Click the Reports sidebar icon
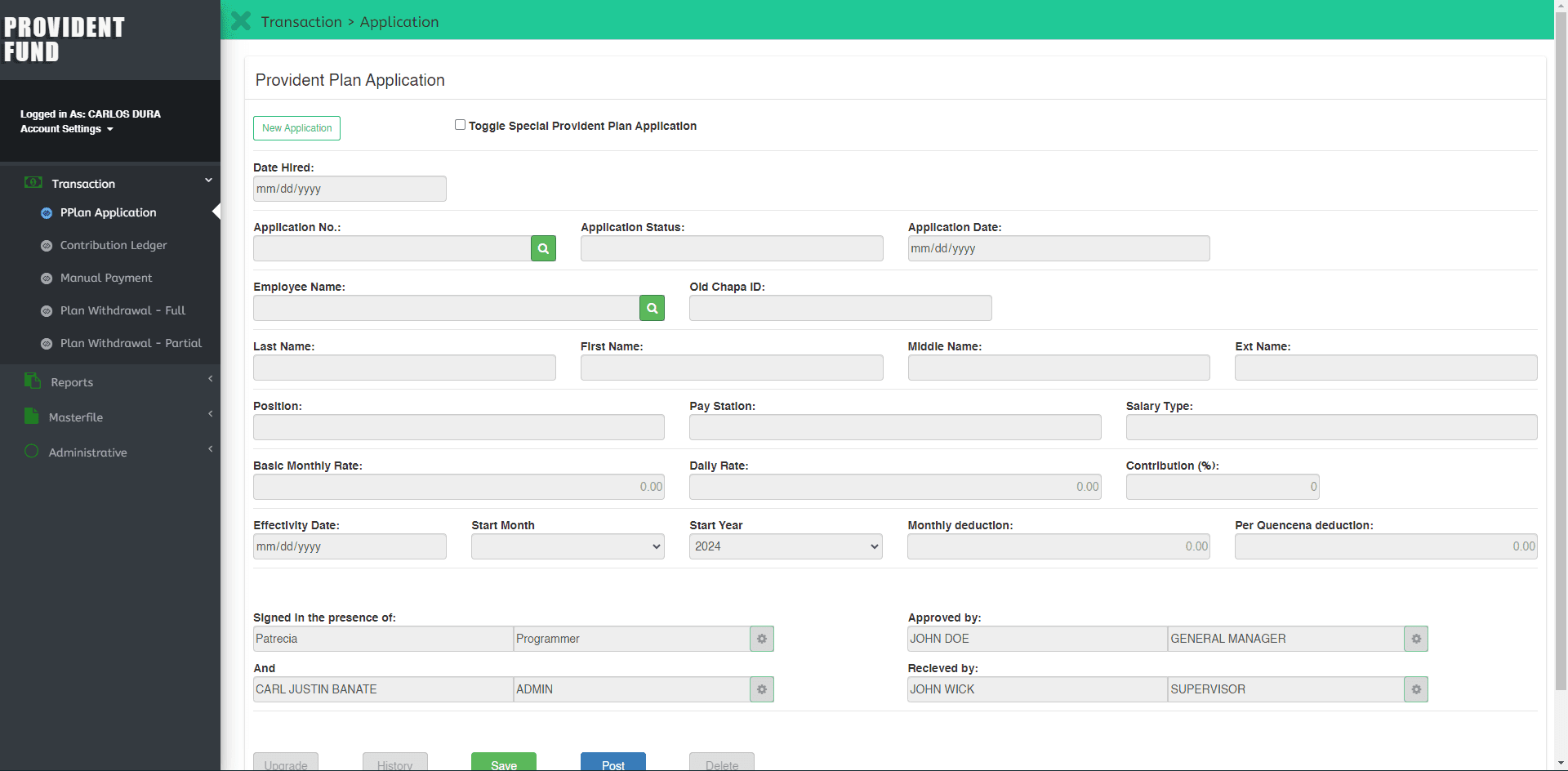Image resolution: width=1568 pixels, height=771 pixels. tap(33, 381)
